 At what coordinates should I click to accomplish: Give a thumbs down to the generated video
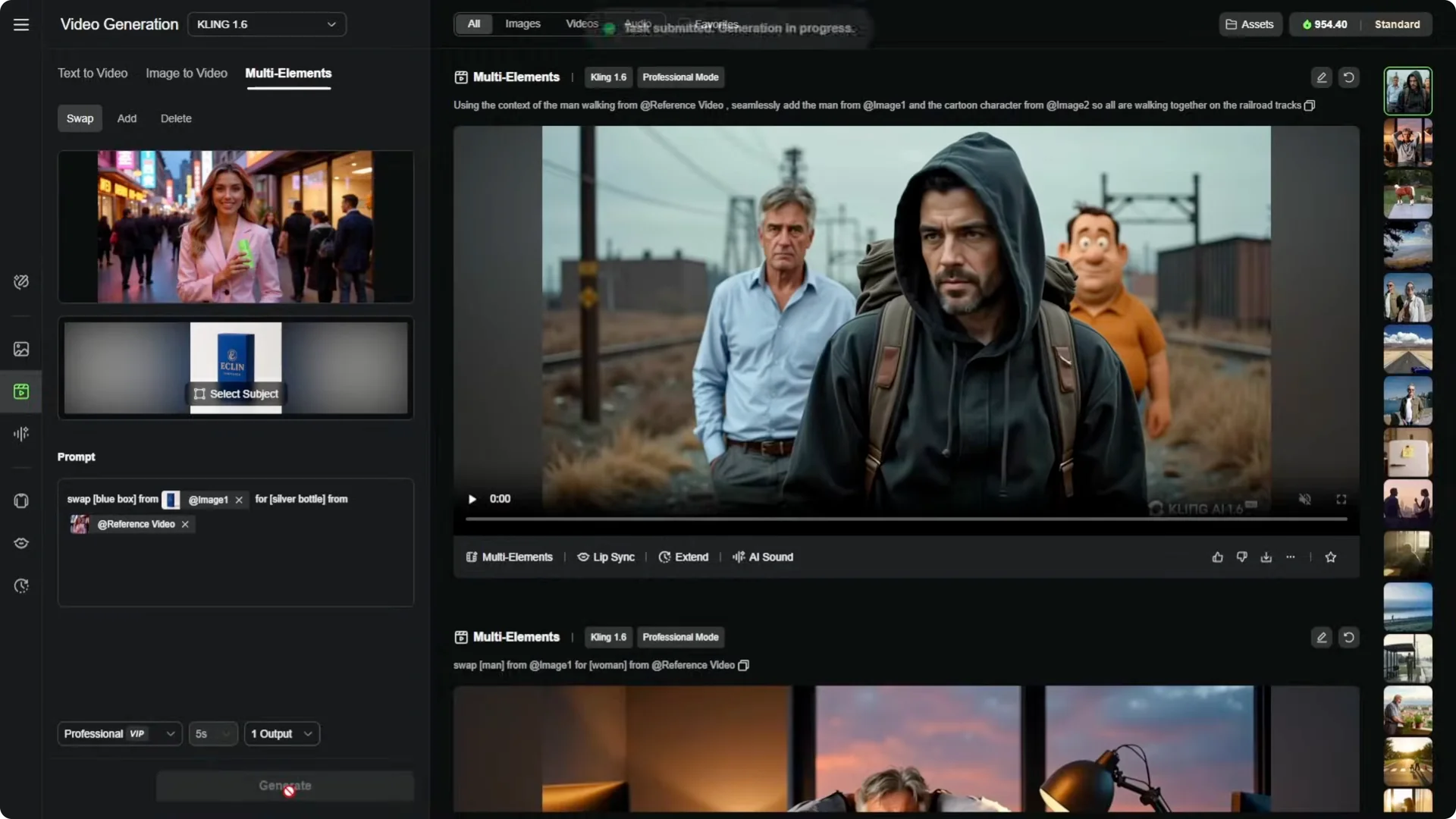[1241, 557]
